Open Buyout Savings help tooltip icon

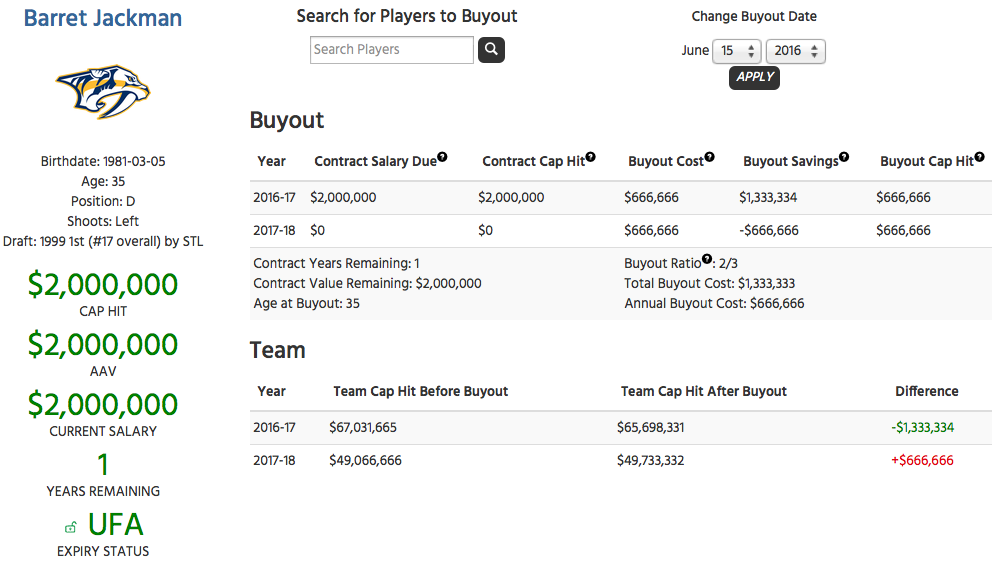coord(844,157)
